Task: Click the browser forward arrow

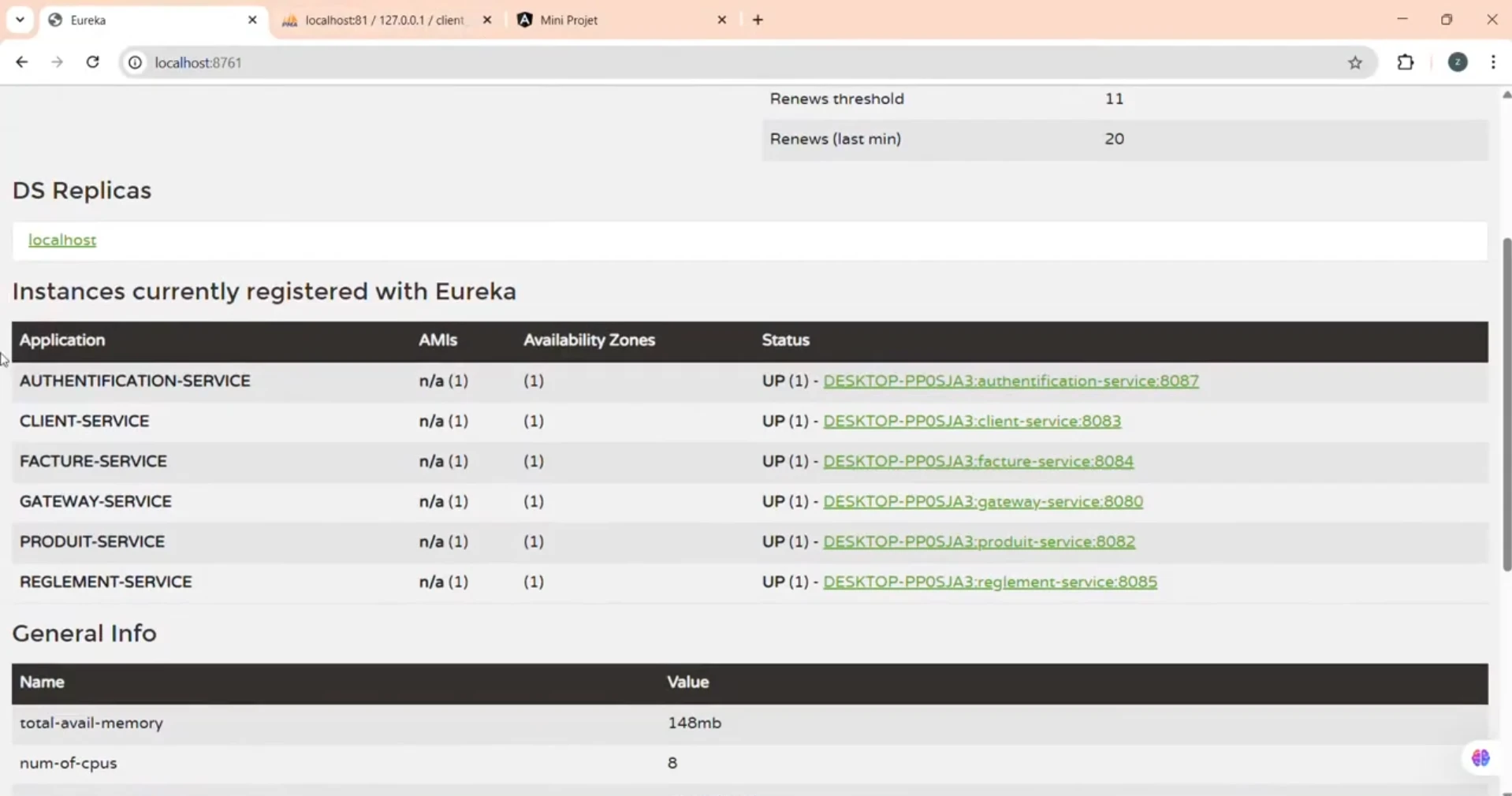Action: 57,62
